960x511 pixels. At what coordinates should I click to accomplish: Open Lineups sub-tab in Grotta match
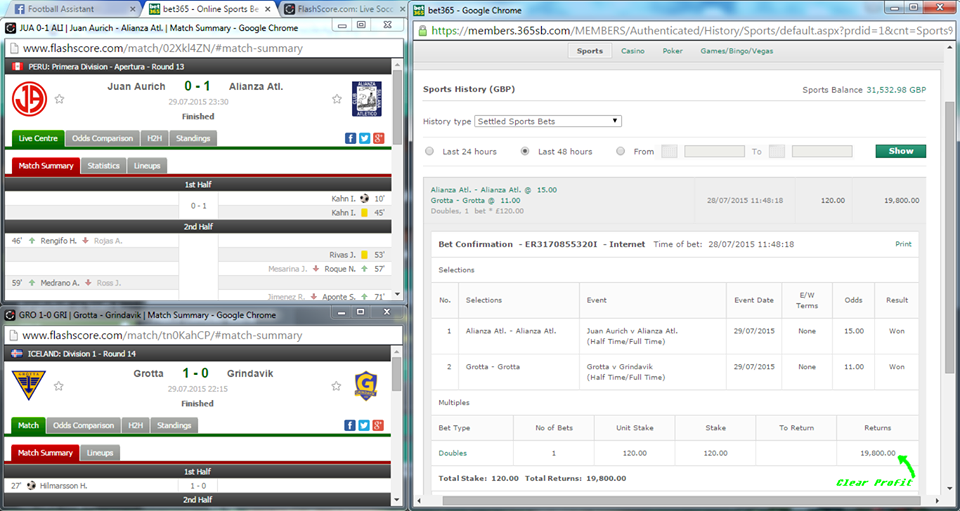click(100, 453)
